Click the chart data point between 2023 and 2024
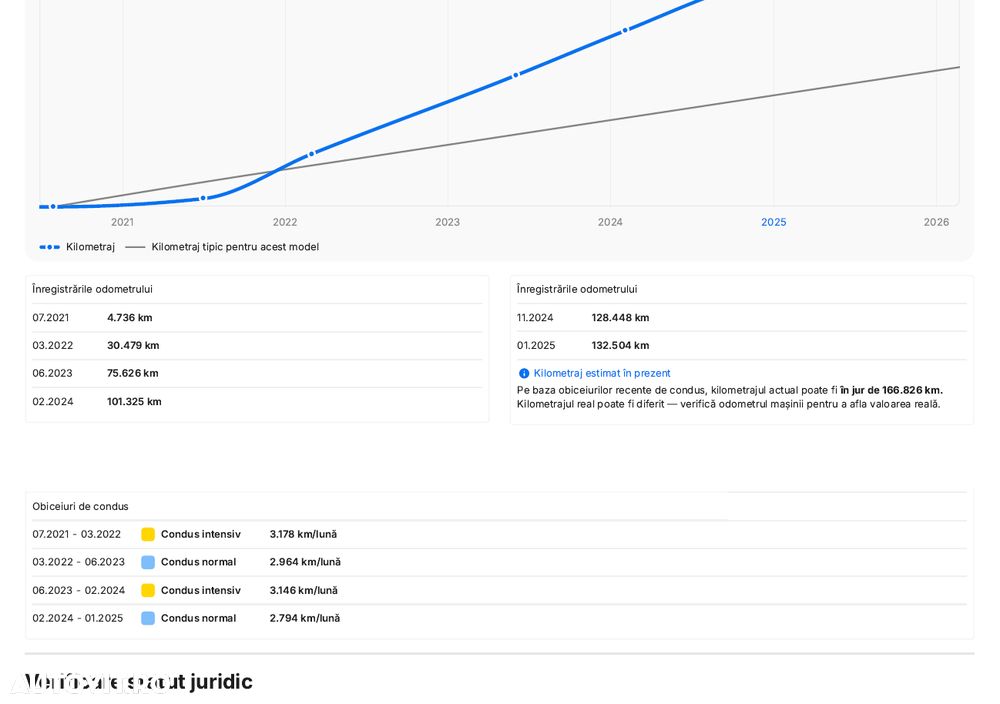Screen dimensions: 1000x704 [x=516, y=75]
